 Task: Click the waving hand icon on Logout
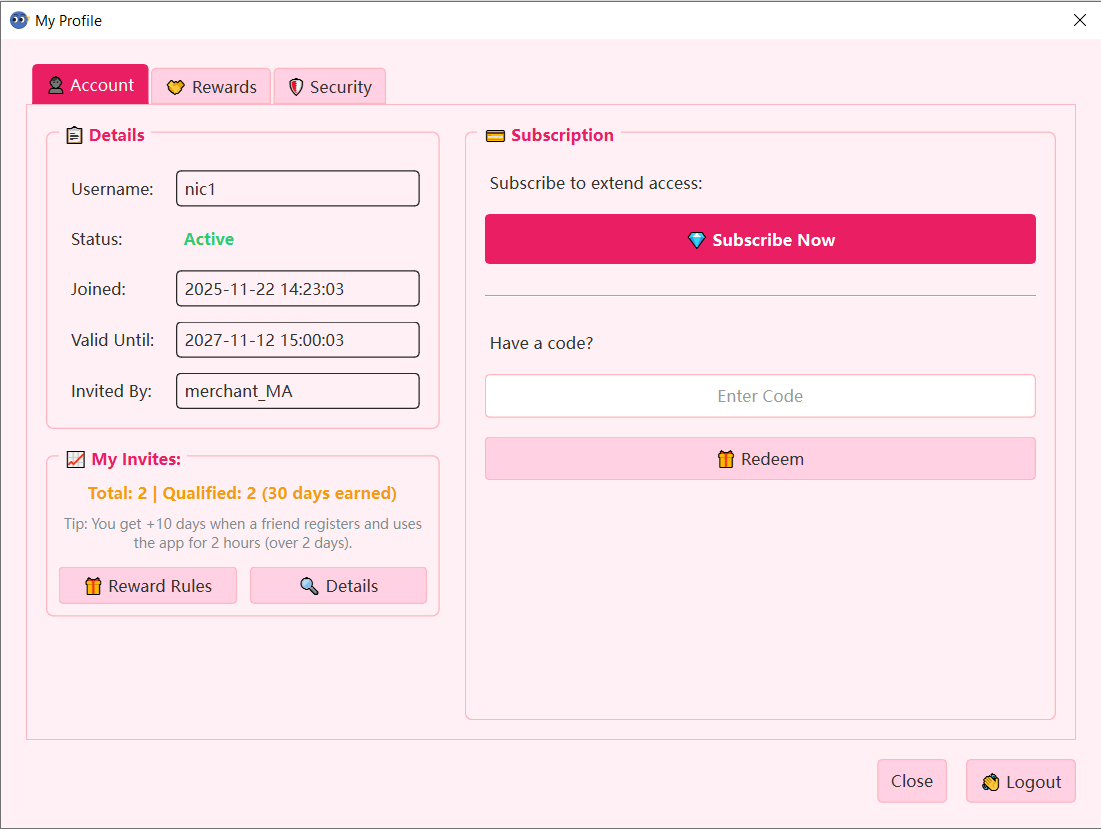[990, 782]
